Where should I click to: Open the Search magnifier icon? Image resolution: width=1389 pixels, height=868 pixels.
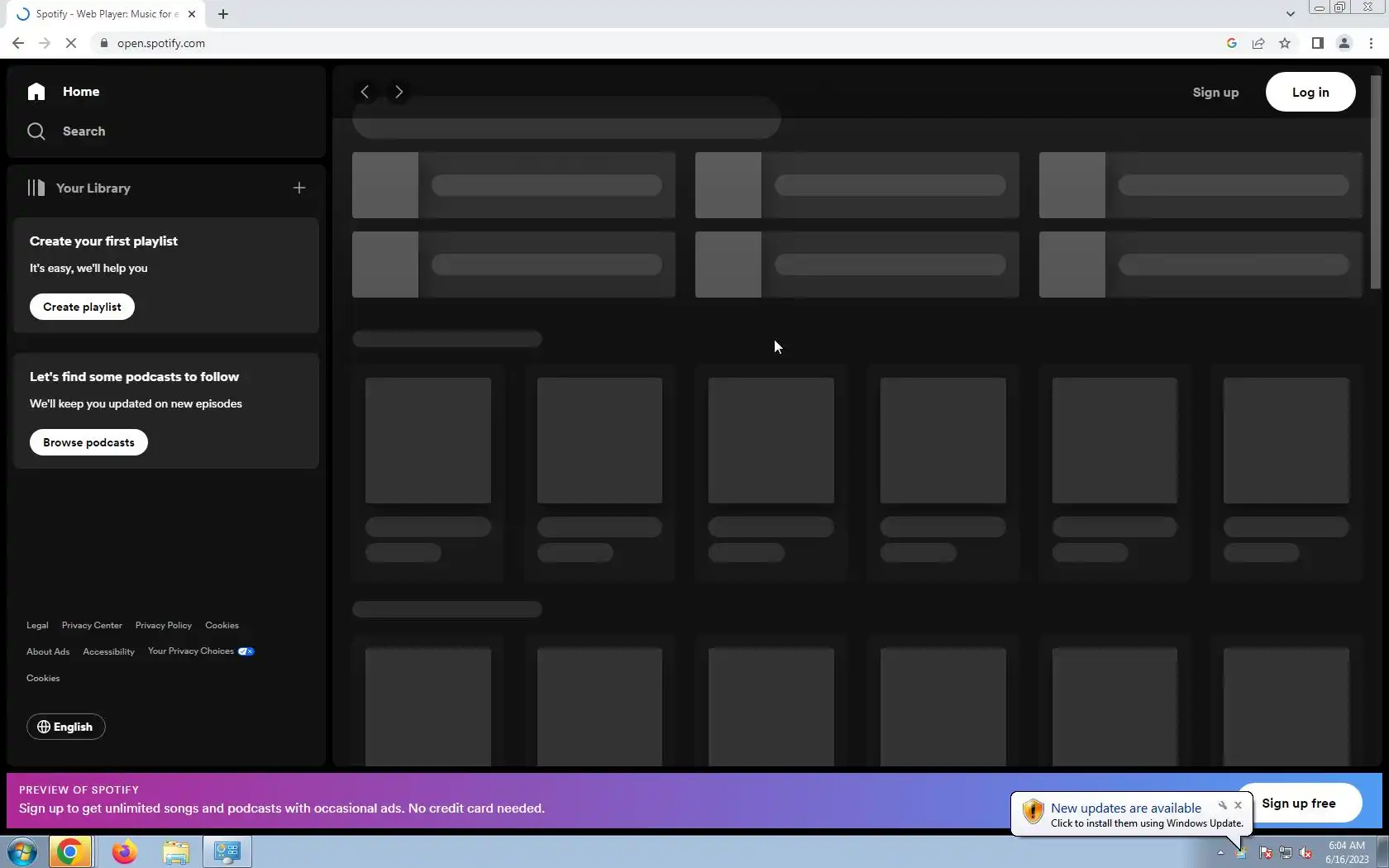[36, 131]
